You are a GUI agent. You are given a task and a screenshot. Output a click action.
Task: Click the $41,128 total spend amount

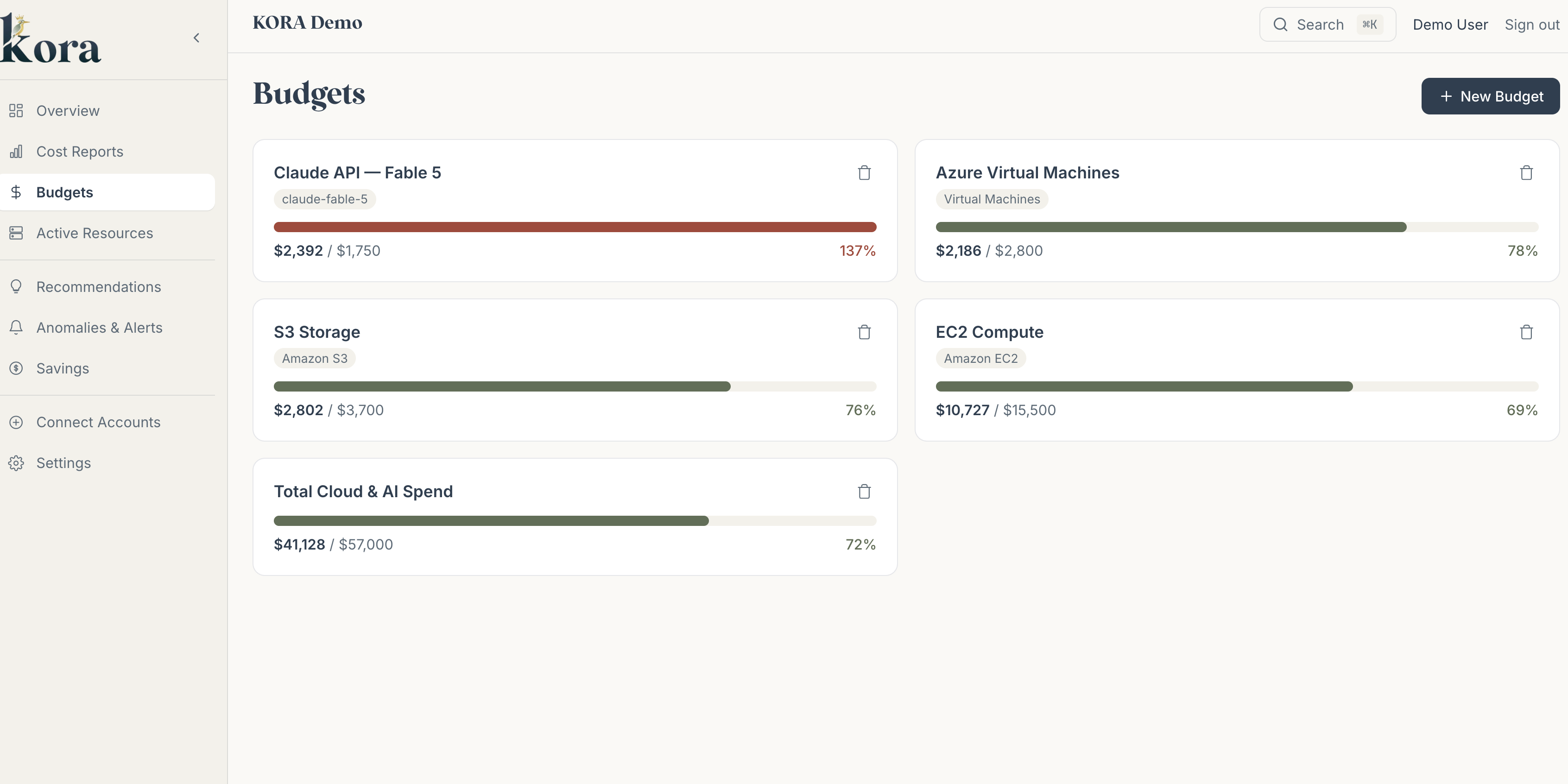point(299,545)
